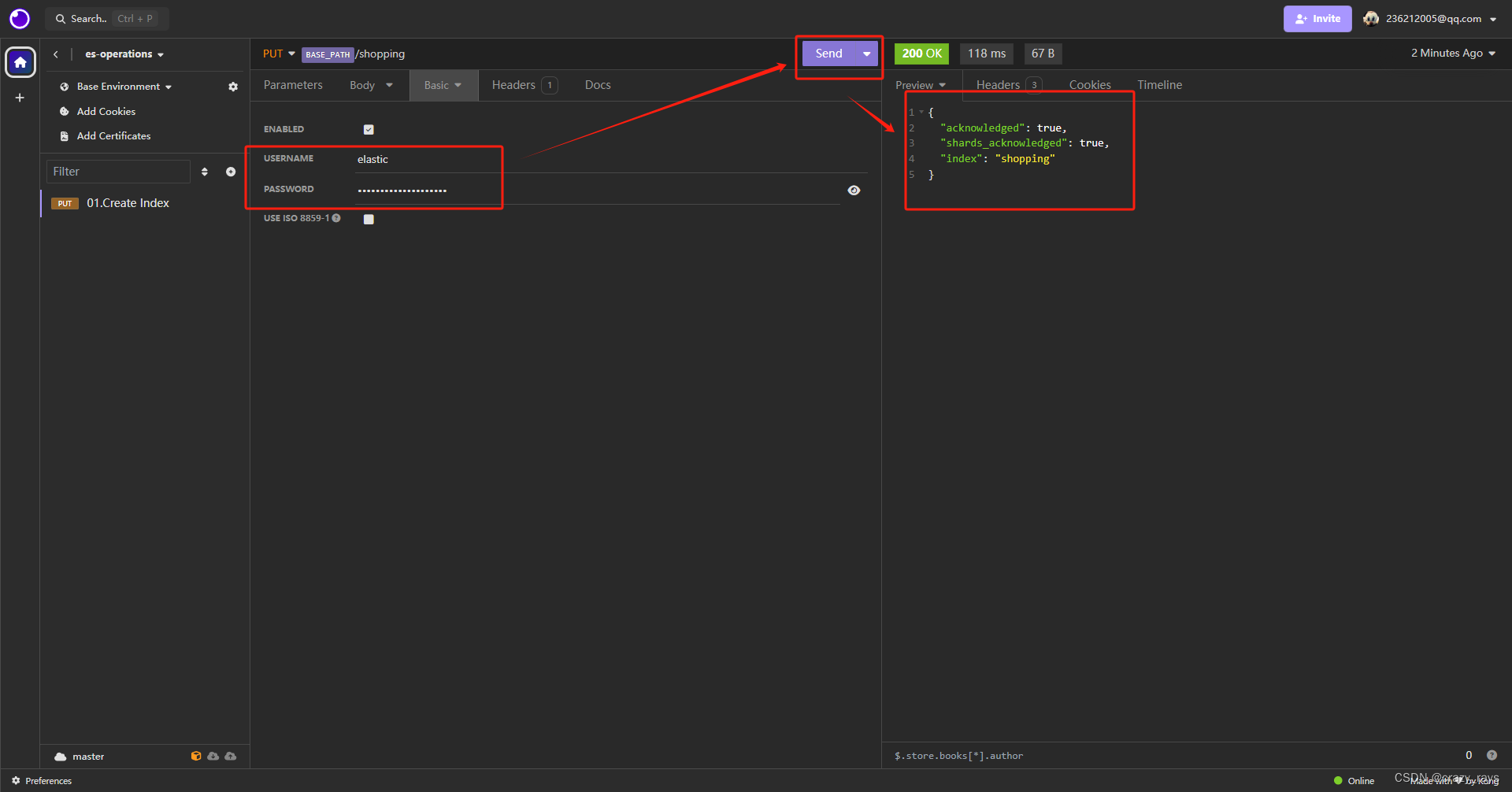Click the master branch label
This screenshot has height=792, width=1512.
click(88, 757)
